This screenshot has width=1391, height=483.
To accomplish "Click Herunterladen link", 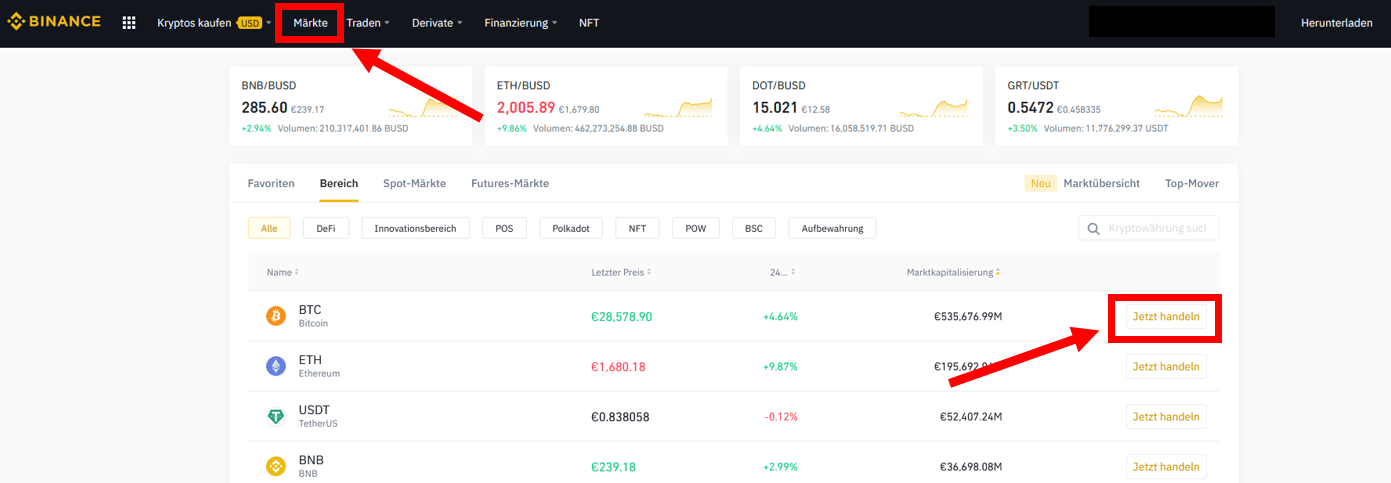I will (x=1336, y=22).
